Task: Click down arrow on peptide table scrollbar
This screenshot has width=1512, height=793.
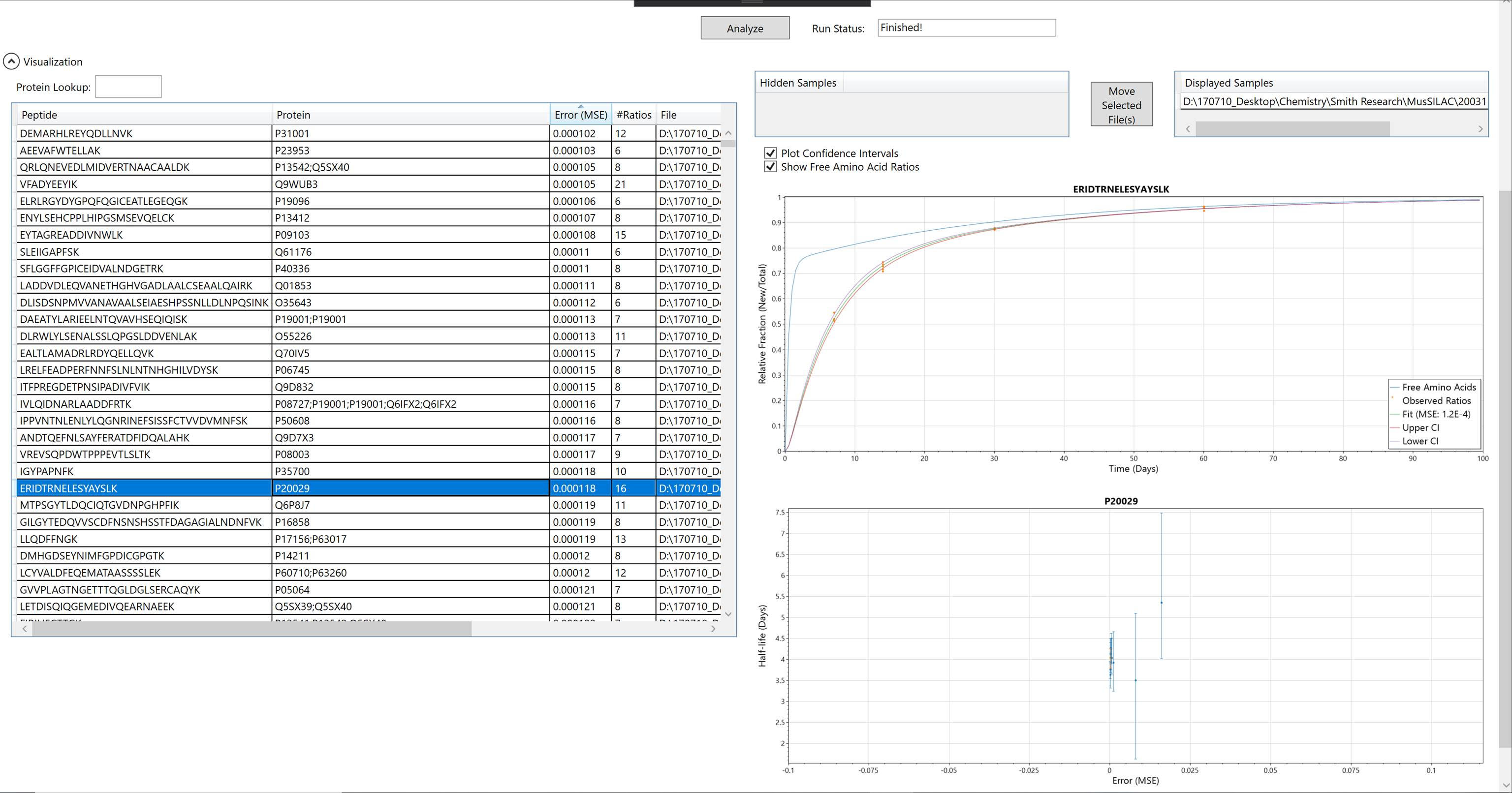Action: click(x=728, y=614)
